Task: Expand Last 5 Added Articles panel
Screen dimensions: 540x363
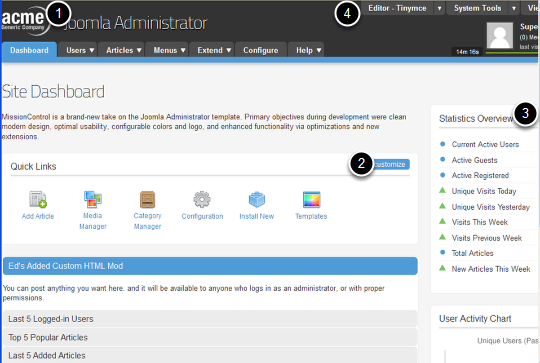Action: click(x=210, y=355)
